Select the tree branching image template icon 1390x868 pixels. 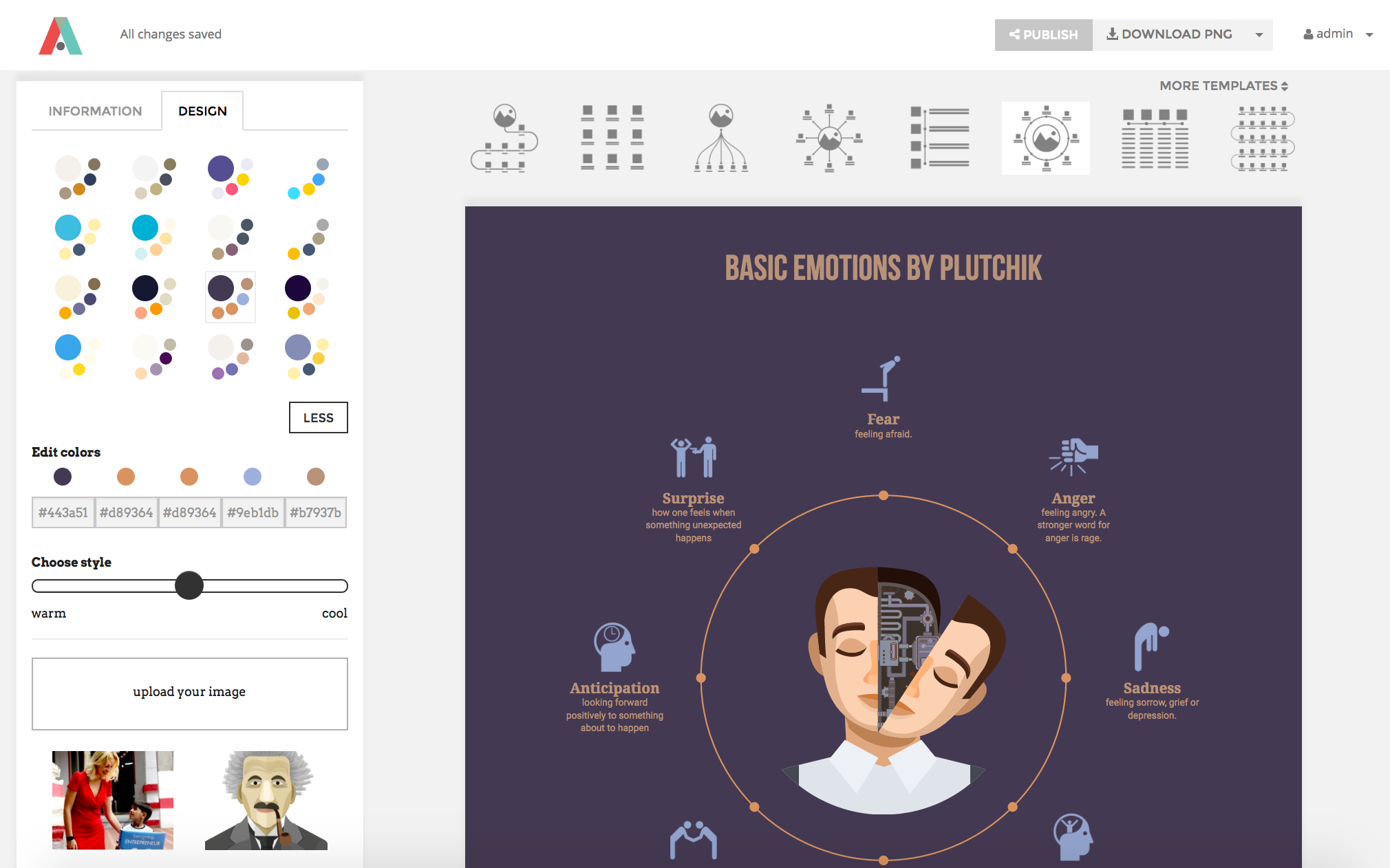coord(720,138)
